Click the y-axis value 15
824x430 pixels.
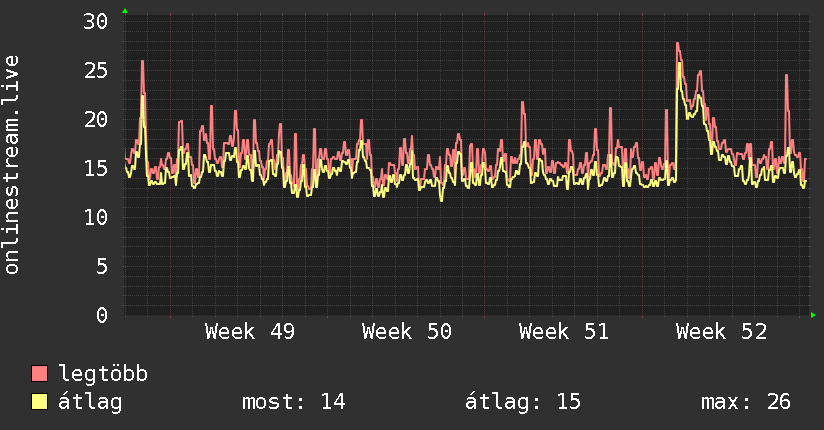click(x=96, y=168)
